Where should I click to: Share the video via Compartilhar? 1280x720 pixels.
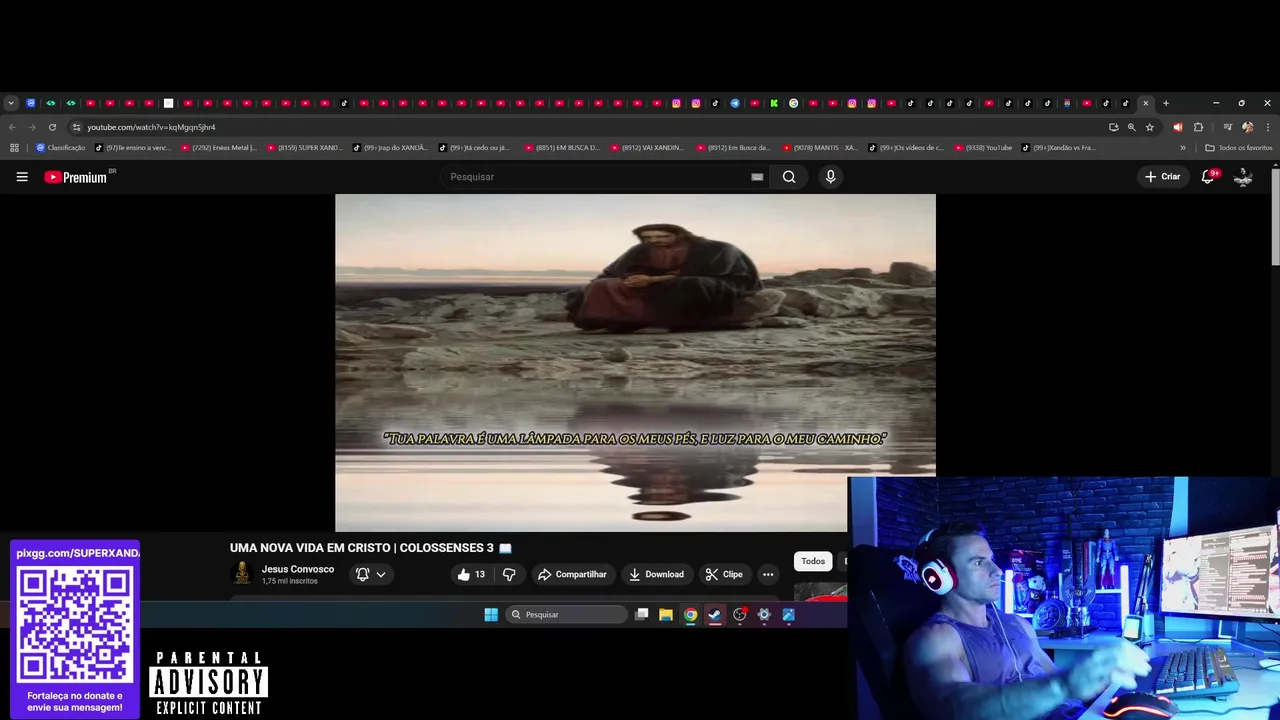pos(572,574)
